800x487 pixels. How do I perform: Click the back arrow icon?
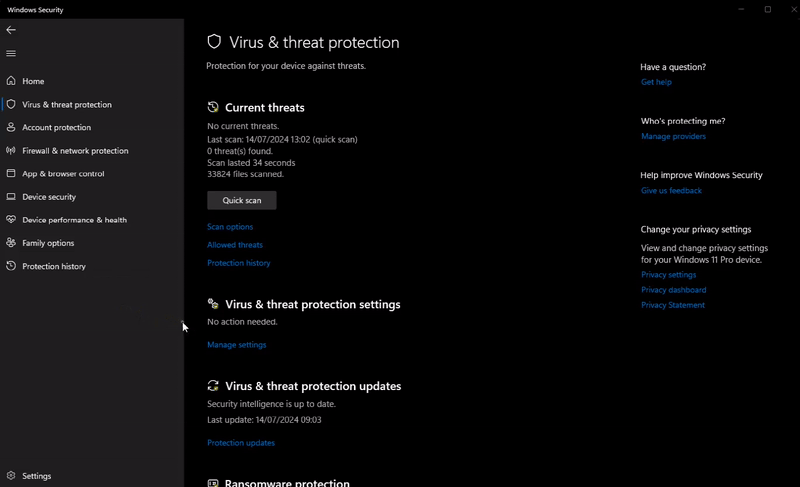click(11, 30)
